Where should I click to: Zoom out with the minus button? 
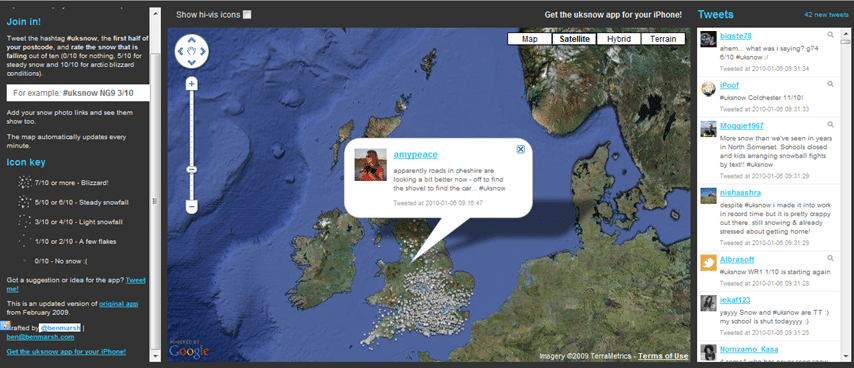click(x=192, y=206)
